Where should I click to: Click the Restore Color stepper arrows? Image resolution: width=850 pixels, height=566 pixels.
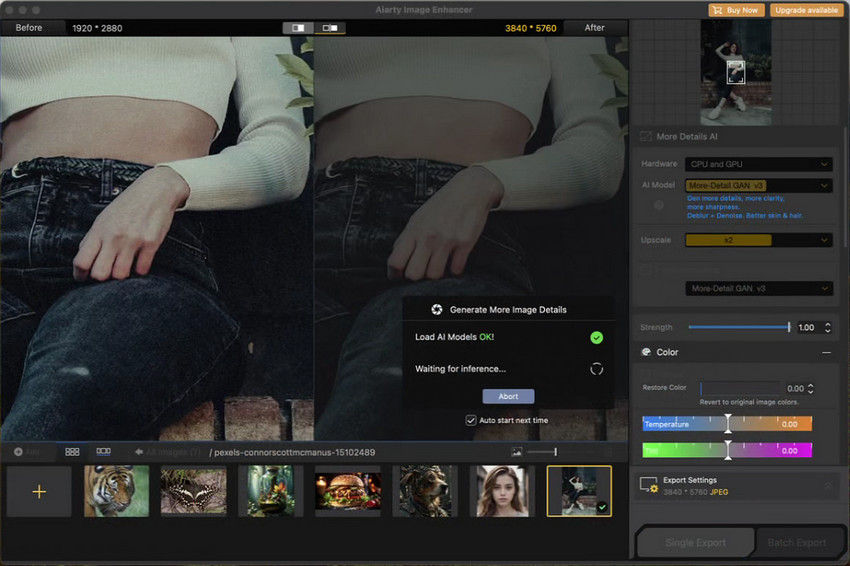(x=811, y=388)
